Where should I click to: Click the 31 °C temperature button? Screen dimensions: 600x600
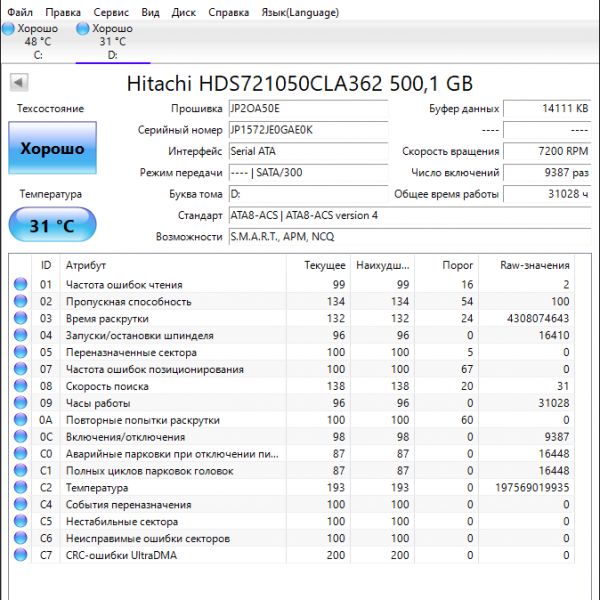pyautogui.click(x=52, y=226)
